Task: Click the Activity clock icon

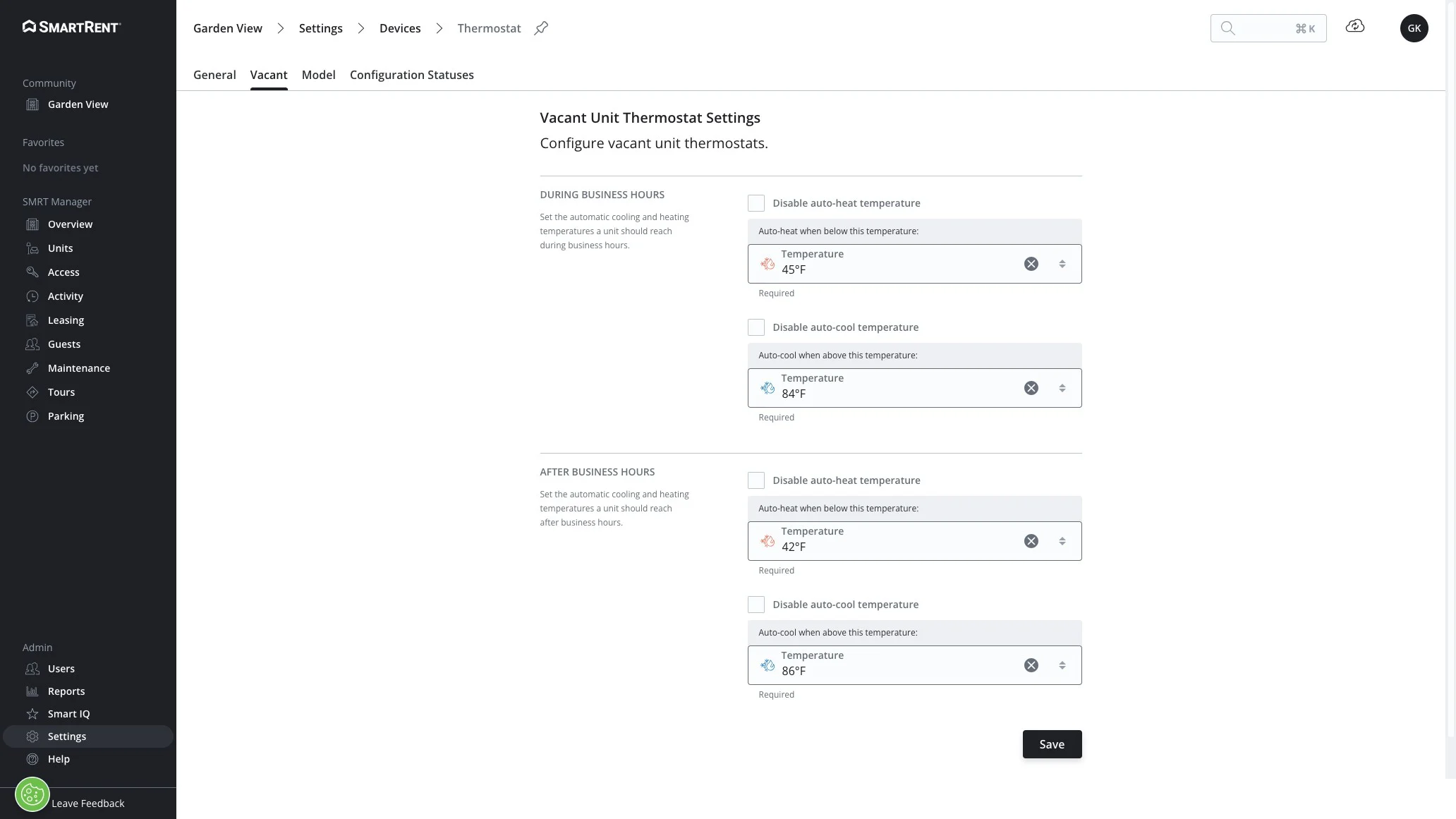Action: click(x=32, y=296)
